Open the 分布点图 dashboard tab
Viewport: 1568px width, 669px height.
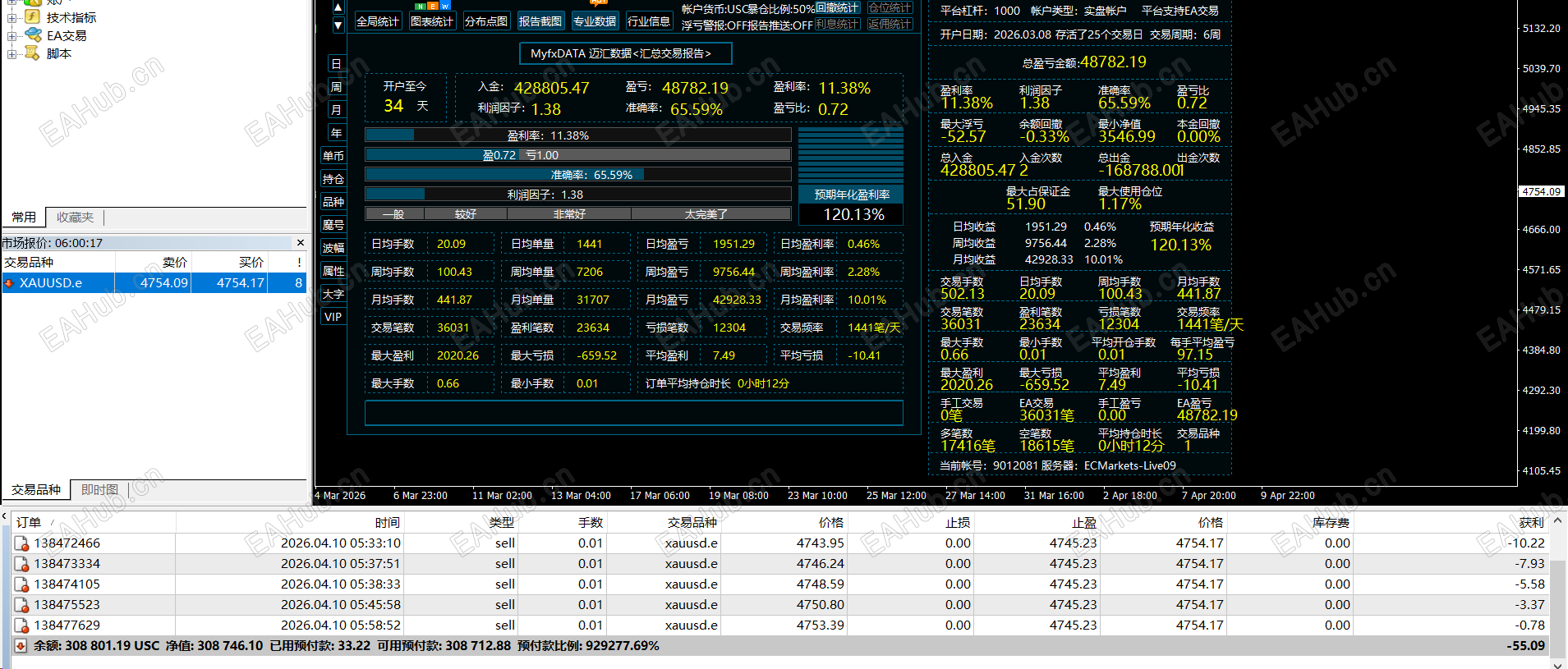coord(486,21)
